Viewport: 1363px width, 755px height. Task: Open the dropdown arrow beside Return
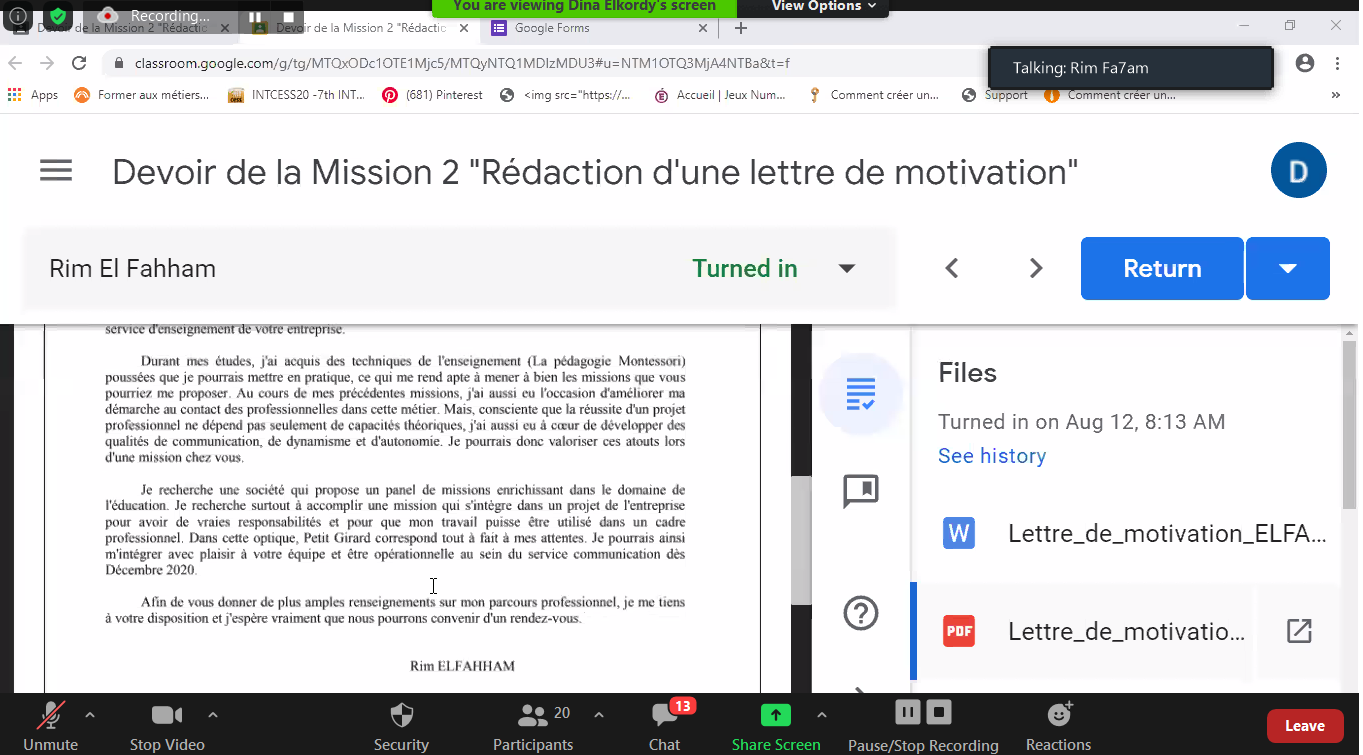[1287, 268]
